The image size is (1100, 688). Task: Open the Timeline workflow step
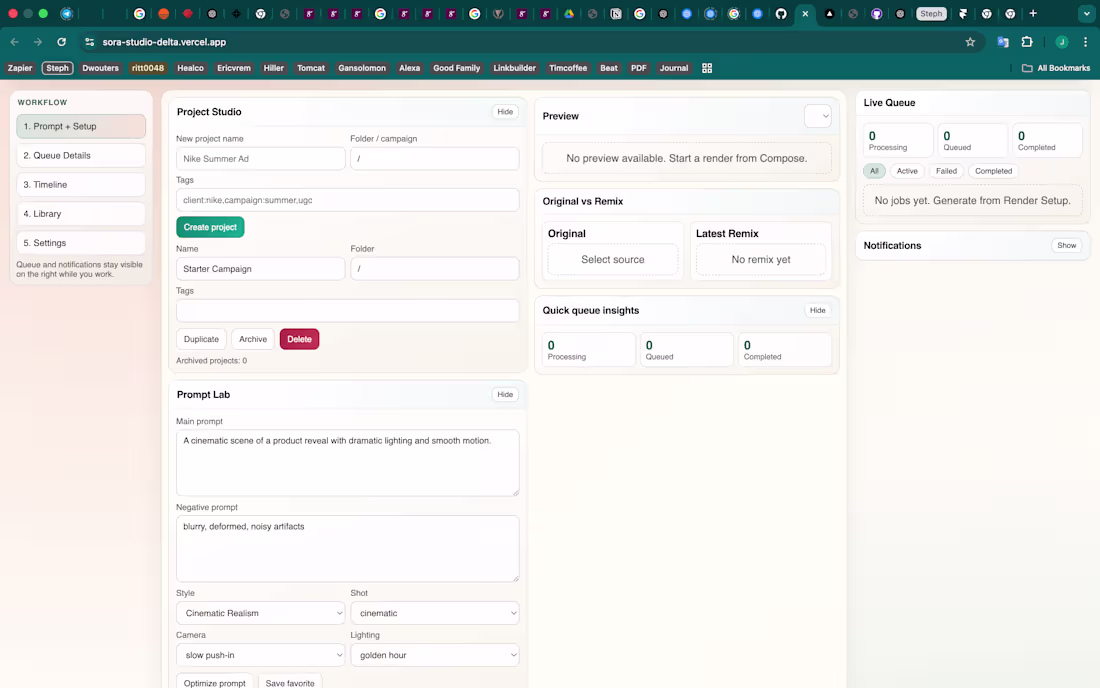tap(81, 184)
